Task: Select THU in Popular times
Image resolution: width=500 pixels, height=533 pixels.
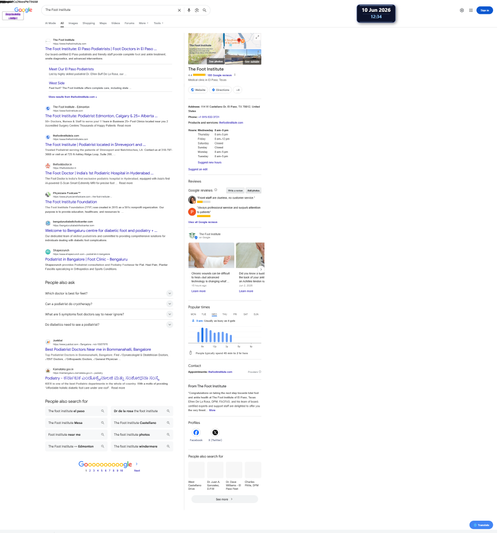Action: pyautogui.click(x=224, y=314)
